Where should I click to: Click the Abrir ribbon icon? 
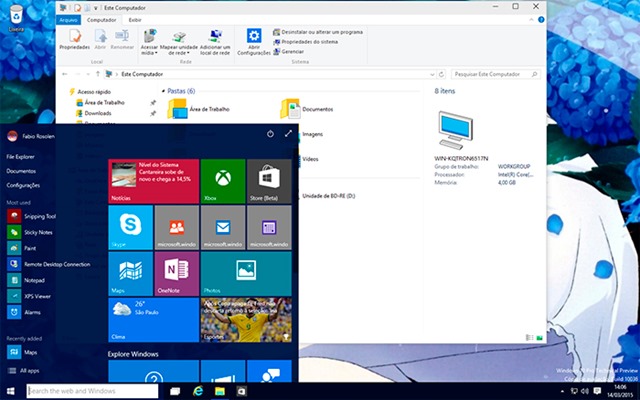pos(100,39)
